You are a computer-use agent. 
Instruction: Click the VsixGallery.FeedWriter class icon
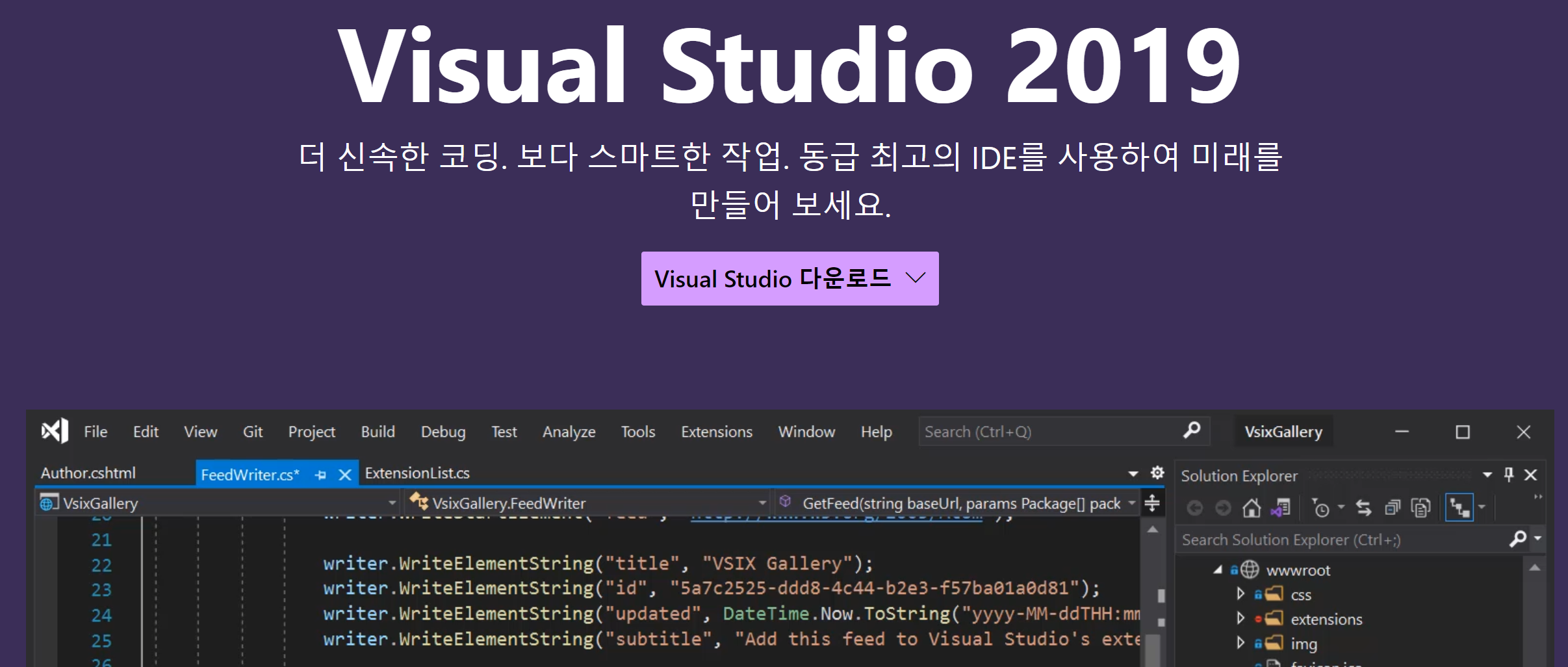[x=419, y=502]
